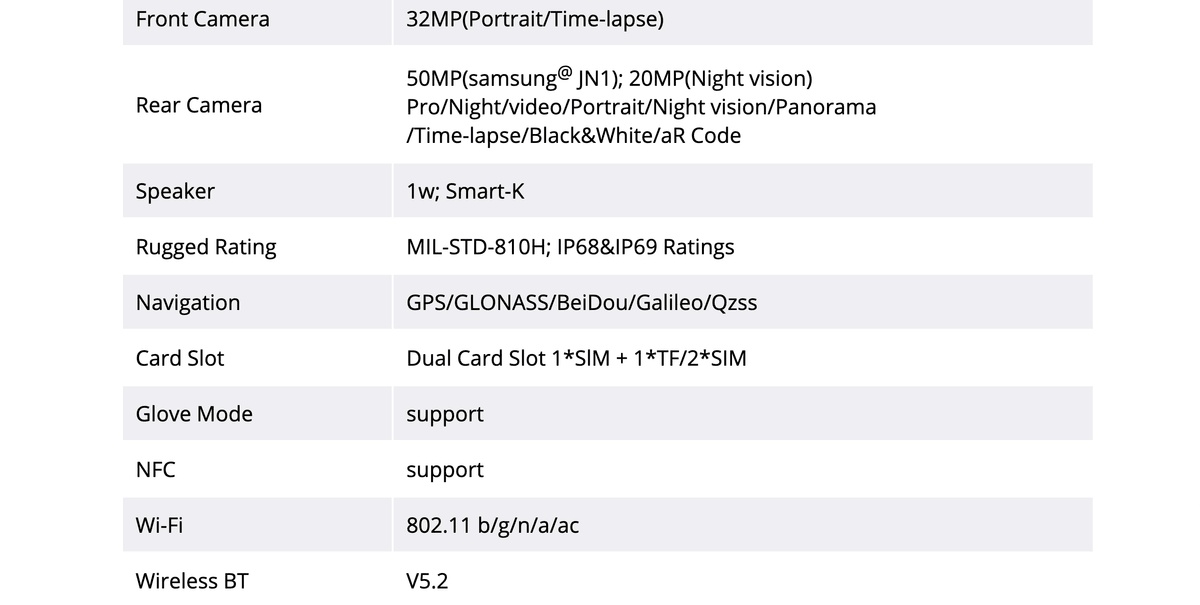The image size is (1200, 605).
Task: Click the Navigation row label
Action: point(188,302)
